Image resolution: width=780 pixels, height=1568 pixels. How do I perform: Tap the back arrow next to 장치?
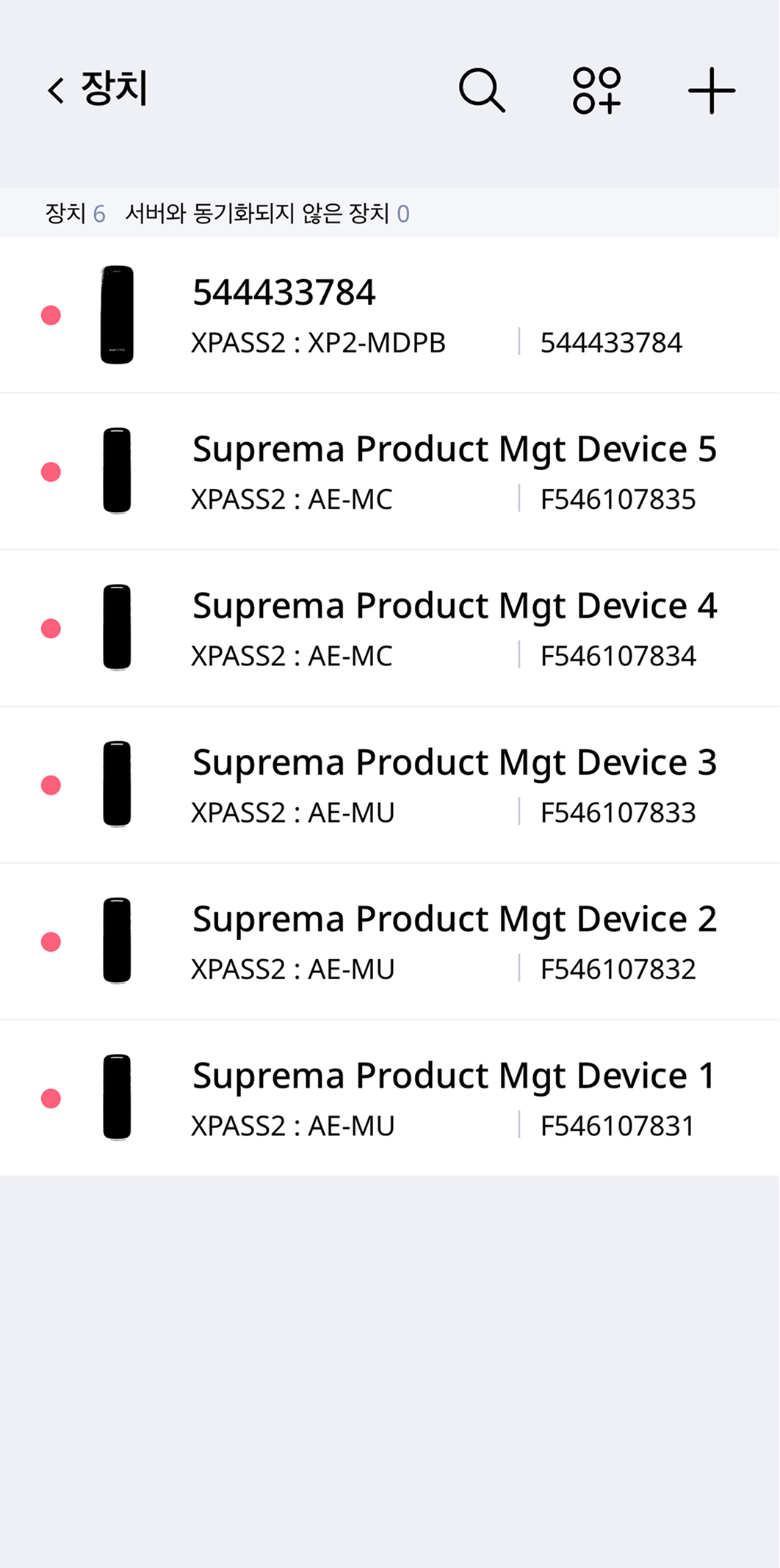tap(56, 90)
